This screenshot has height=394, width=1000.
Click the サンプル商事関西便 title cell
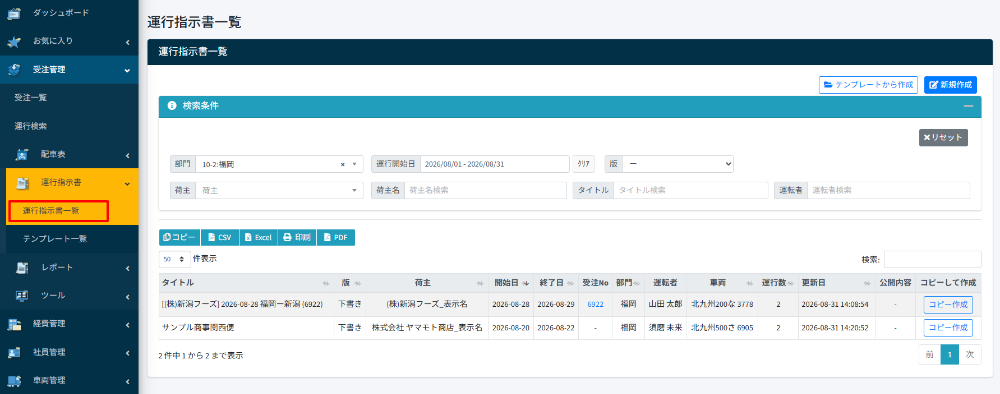[246, 328]
